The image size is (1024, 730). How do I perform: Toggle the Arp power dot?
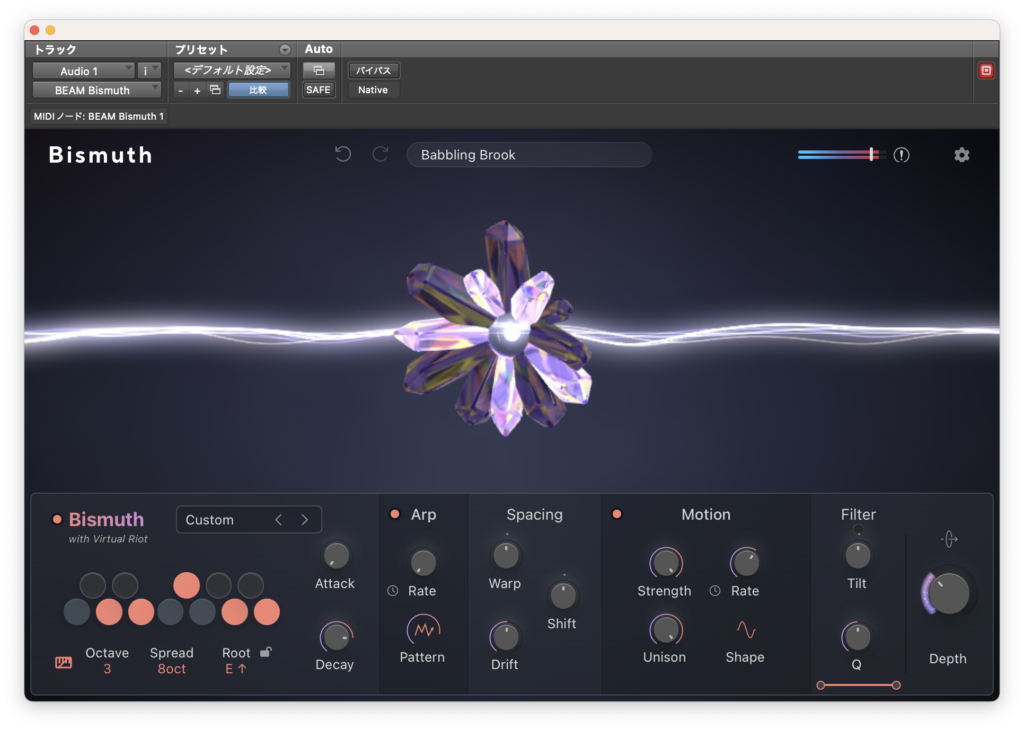[394, 514]
